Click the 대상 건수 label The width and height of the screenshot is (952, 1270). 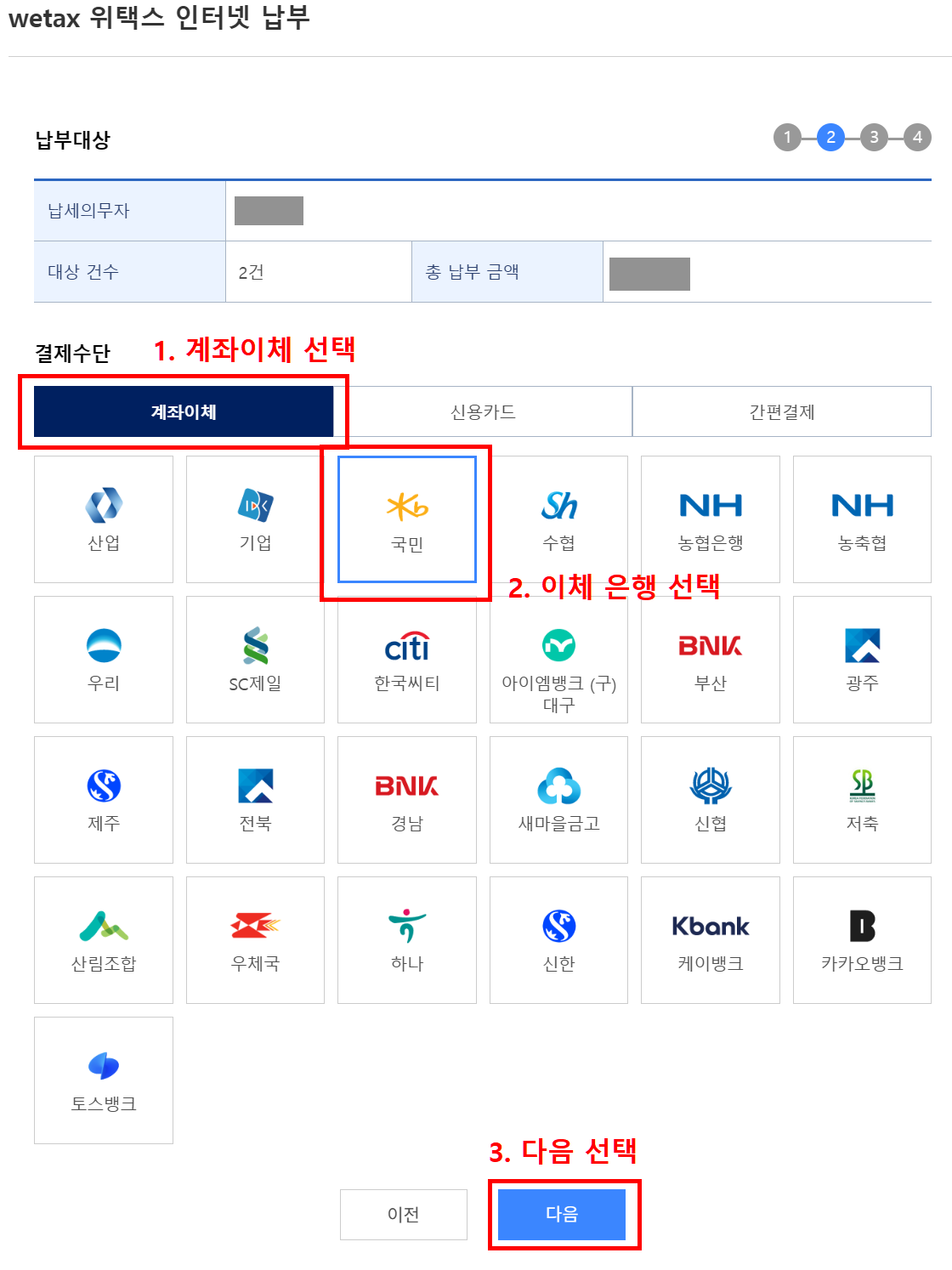click(83, 272)
